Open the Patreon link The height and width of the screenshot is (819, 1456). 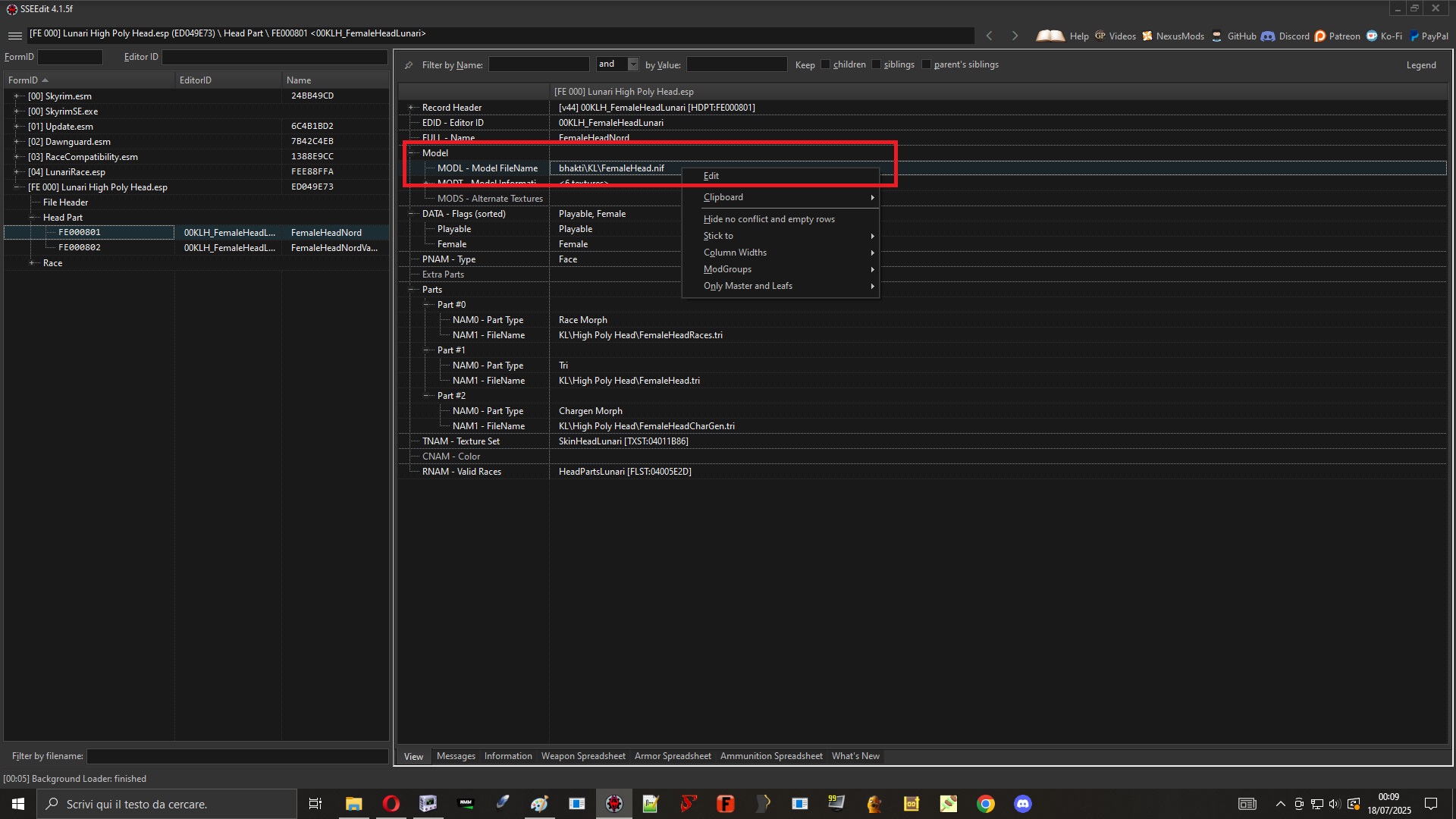click(1338, 36)
